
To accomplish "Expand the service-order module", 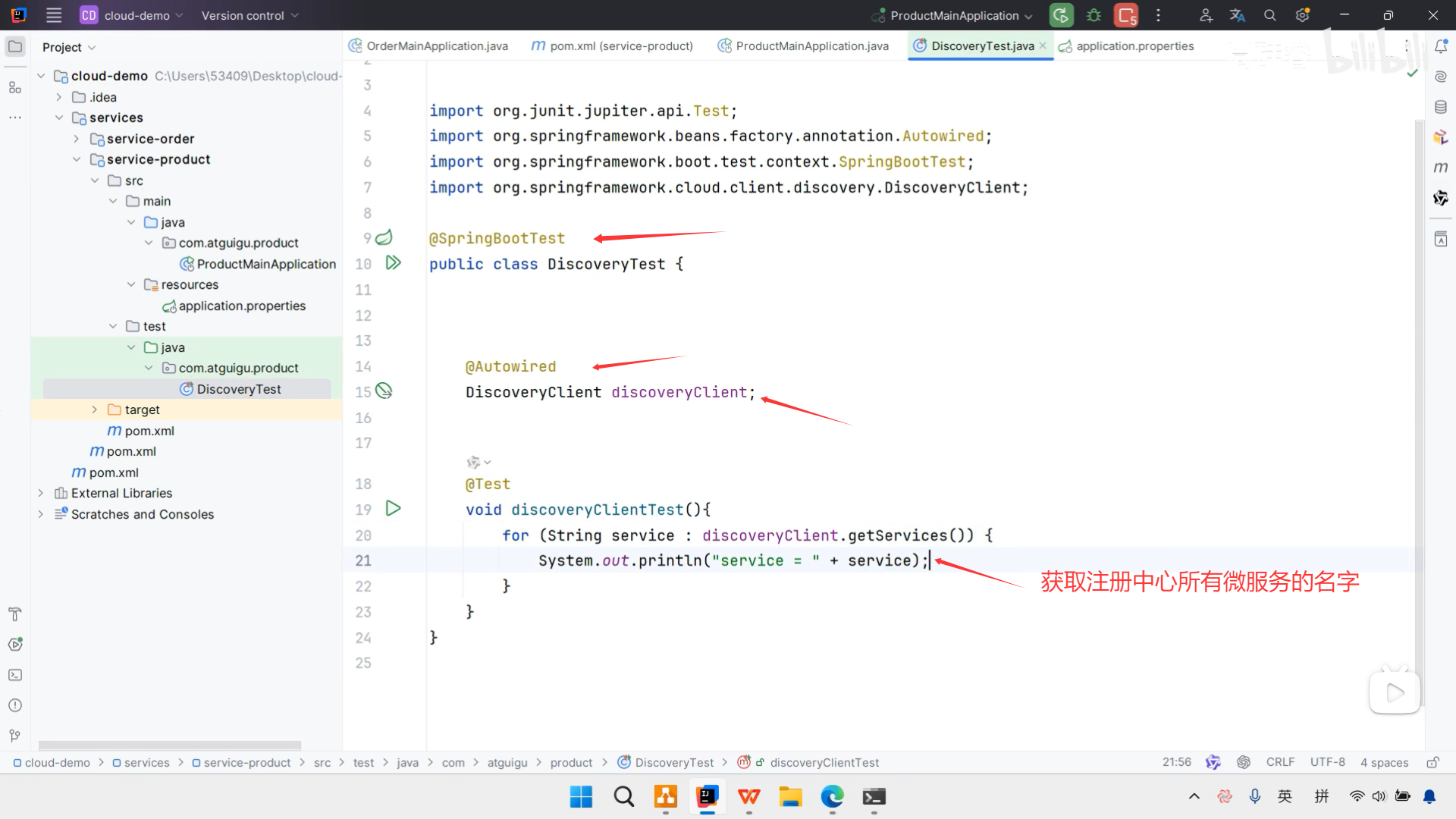I will click(x=76, y=139).
